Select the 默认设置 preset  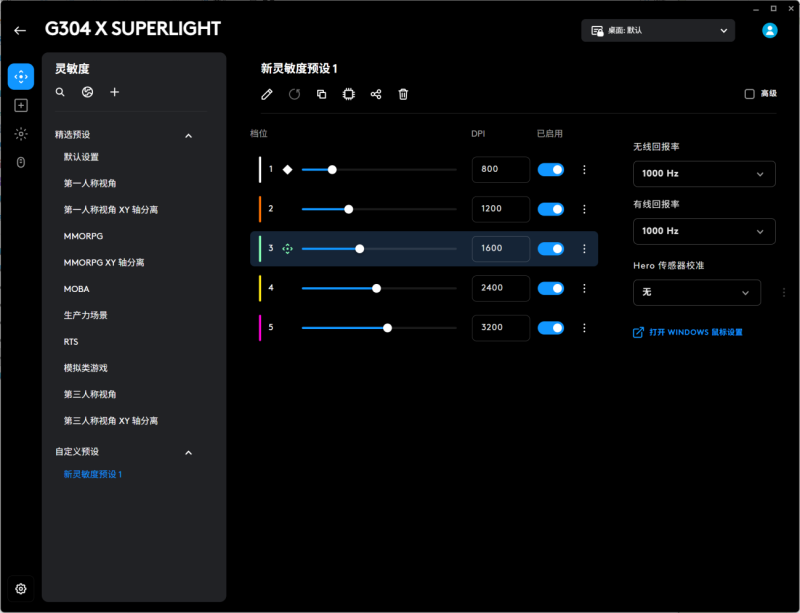(x=81, y=157)
